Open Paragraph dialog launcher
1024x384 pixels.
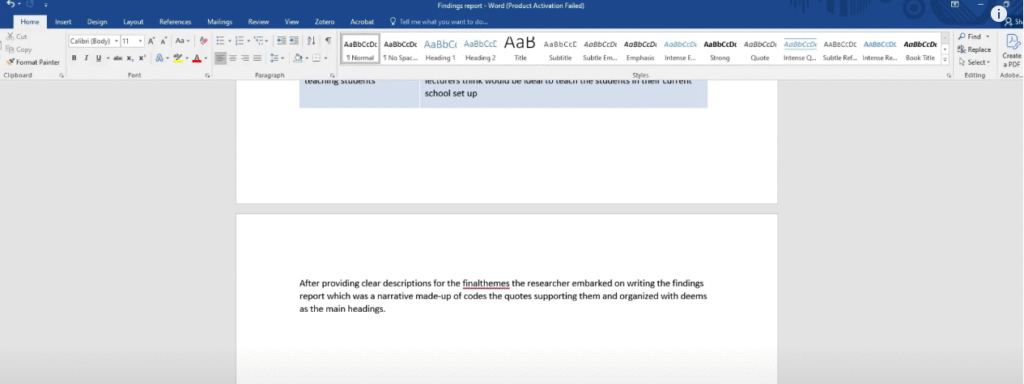[x=332, y=76]
